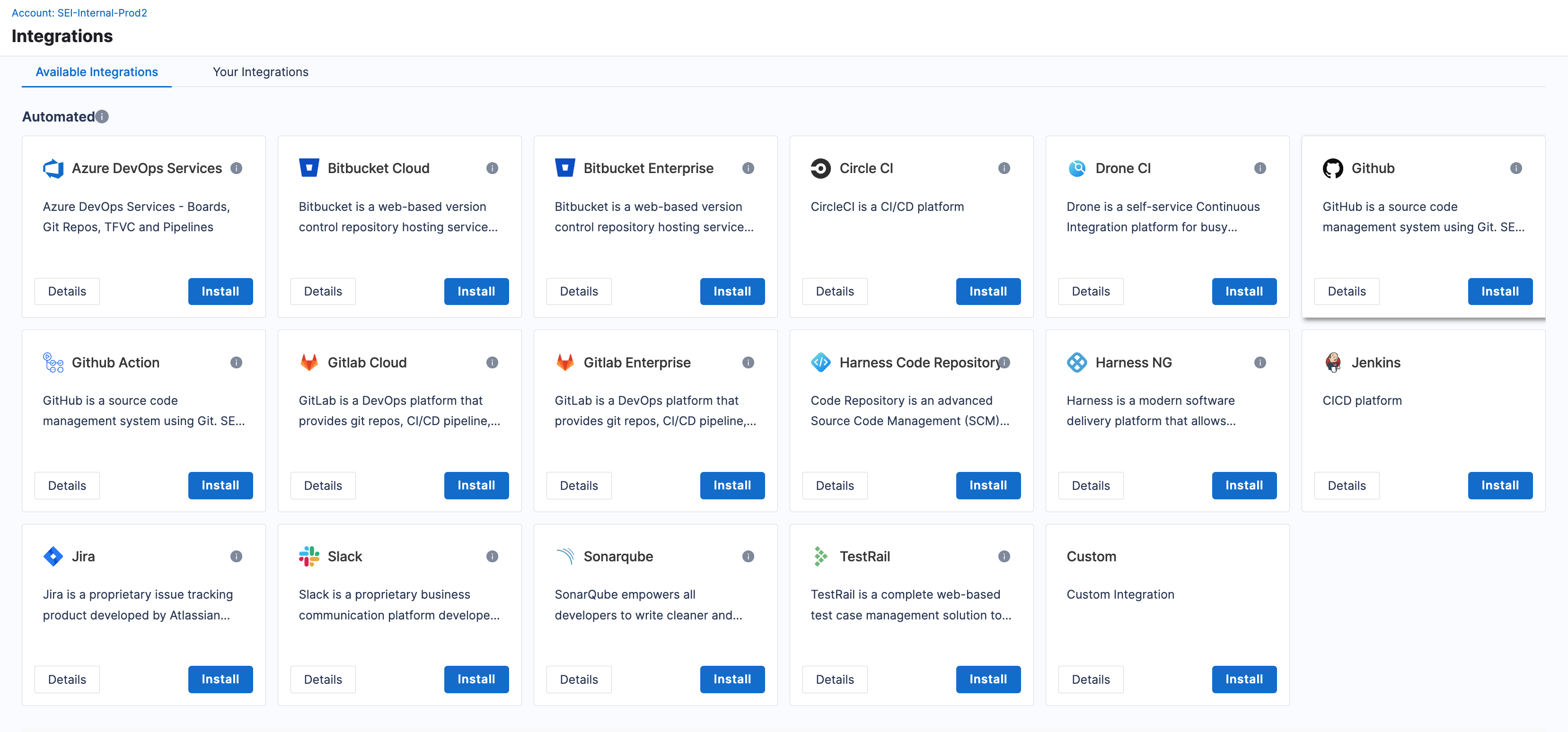Viewport: 1568px width, 732px height.
Task: Install the Azure DevOps Services integration
Action: (x=220, y=291)
